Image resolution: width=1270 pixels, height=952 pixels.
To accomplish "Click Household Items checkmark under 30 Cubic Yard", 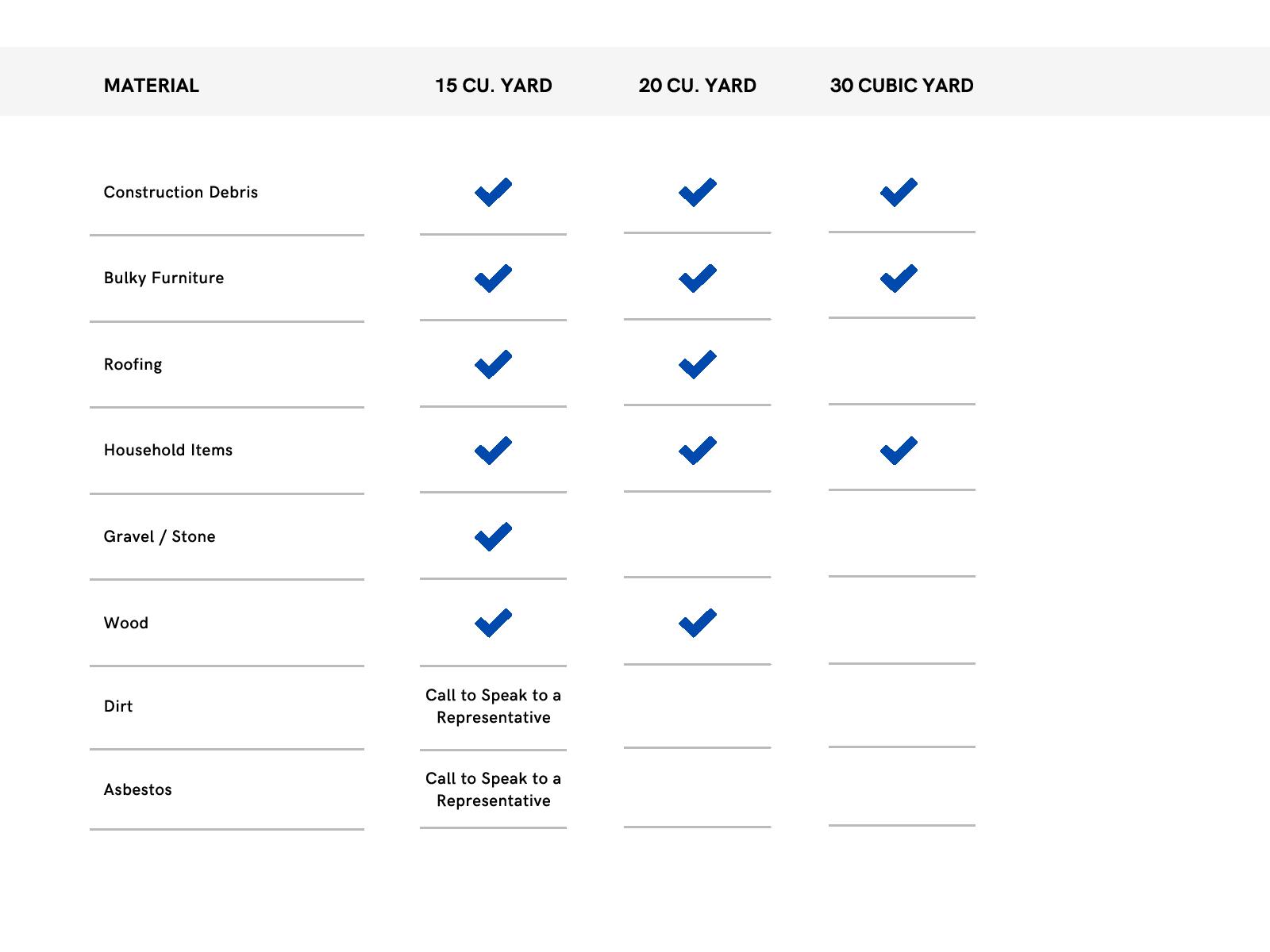I will pyautogui.click(x=899, y=451).
